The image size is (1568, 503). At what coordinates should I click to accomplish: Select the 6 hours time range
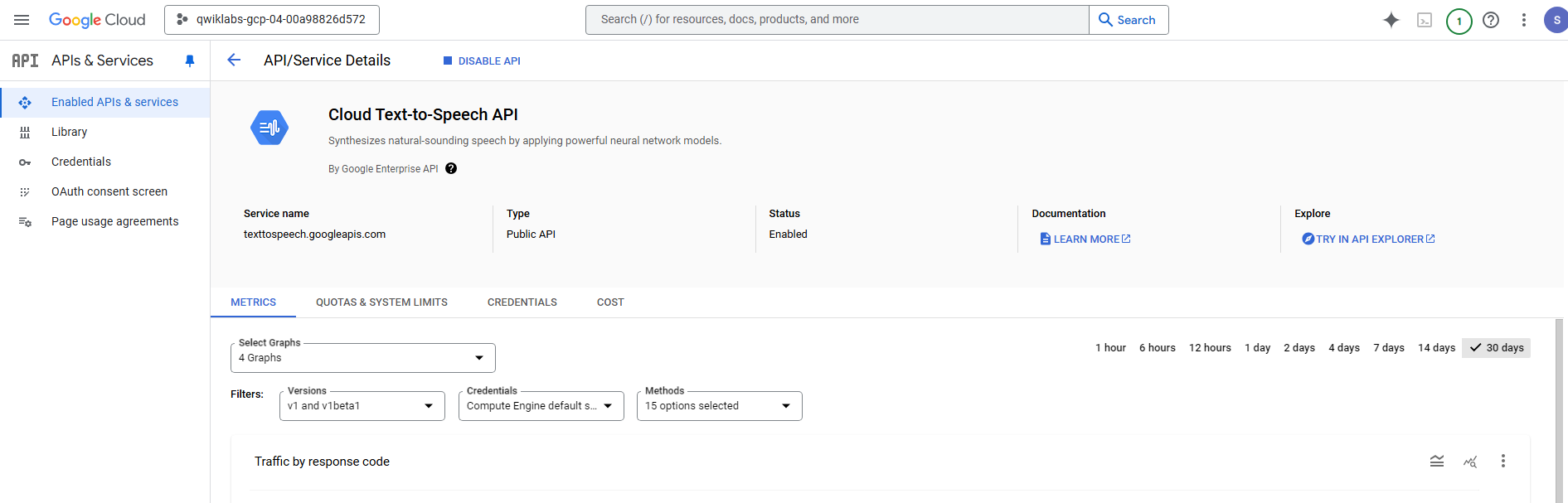point(1157,348)
